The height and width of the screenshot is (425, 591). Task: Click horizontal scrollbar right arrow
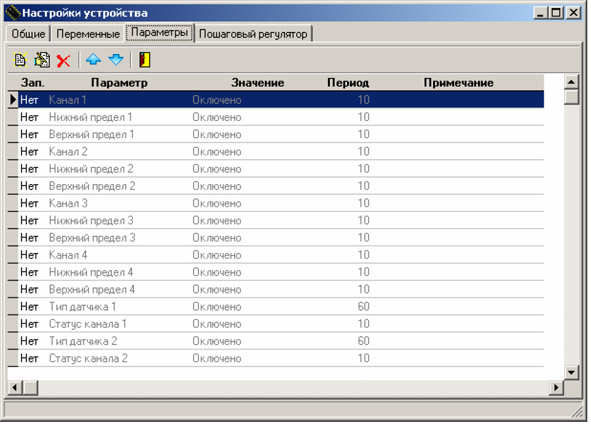556,387
